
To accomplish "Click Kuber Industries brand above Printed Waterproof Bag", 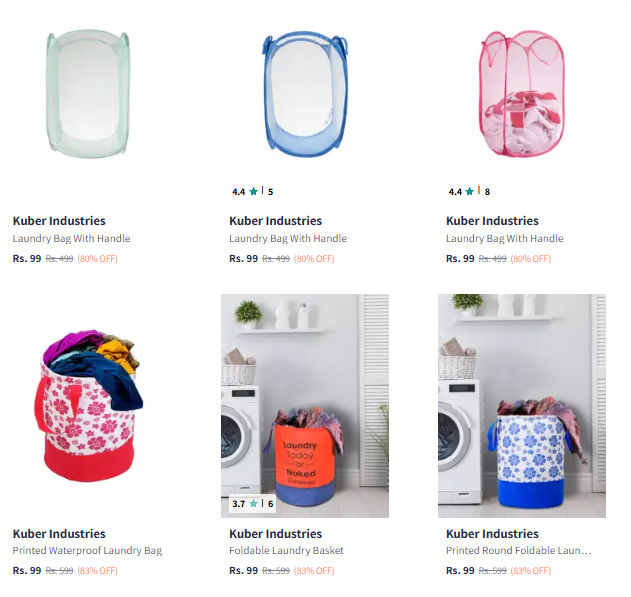I will (x=59, y=533).
